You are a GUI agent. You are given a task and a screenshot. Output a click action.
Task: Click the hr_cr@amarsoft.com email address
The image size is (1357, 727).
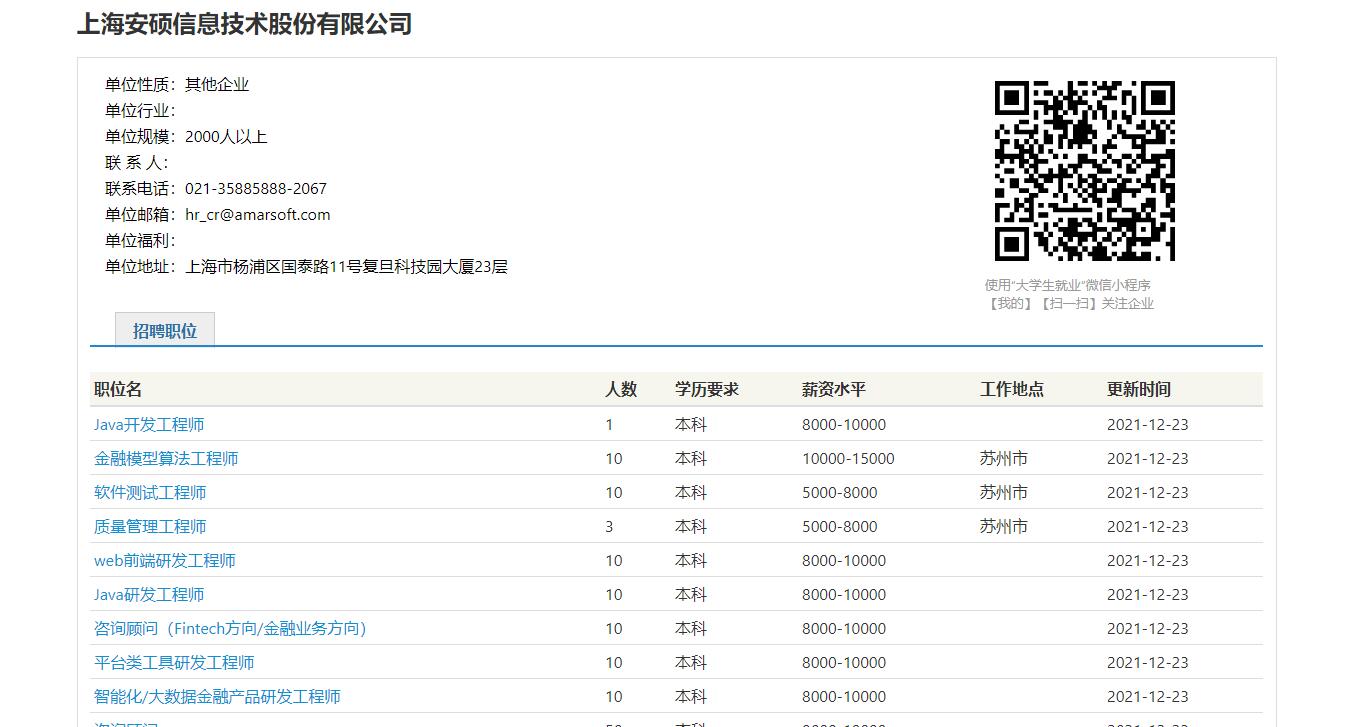[257, 215]
